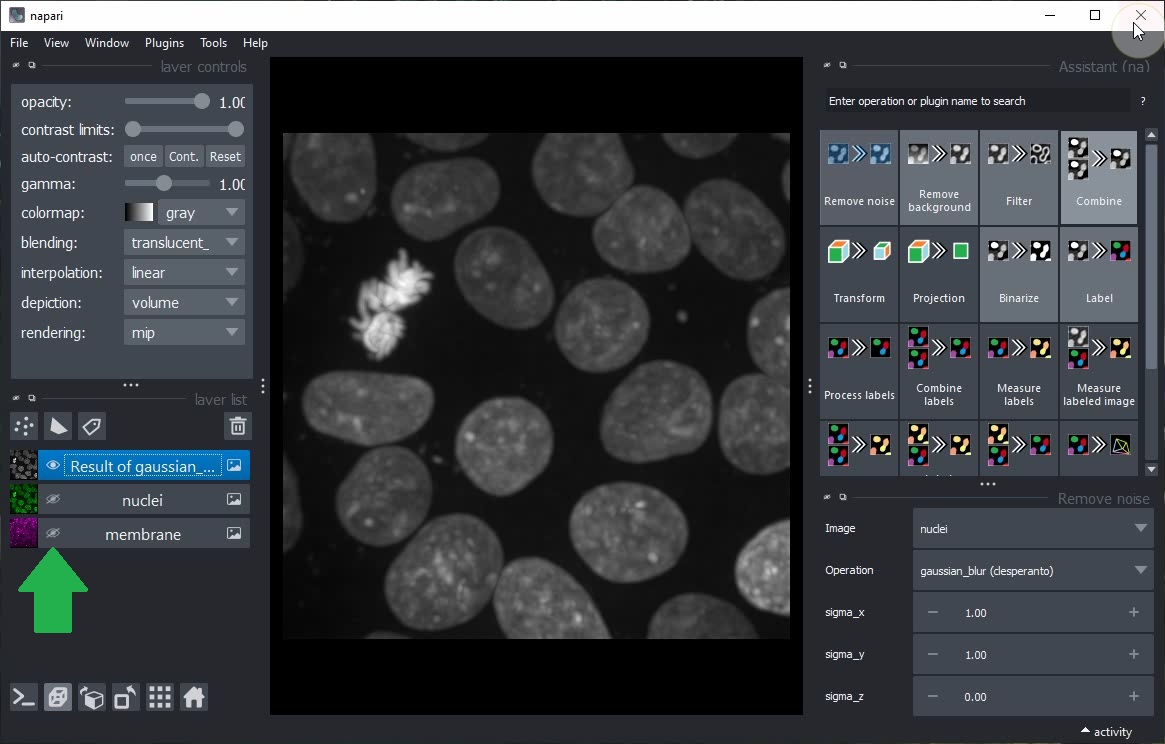
Task: Delete selected layer with trash icon
Action: point(237,427)
